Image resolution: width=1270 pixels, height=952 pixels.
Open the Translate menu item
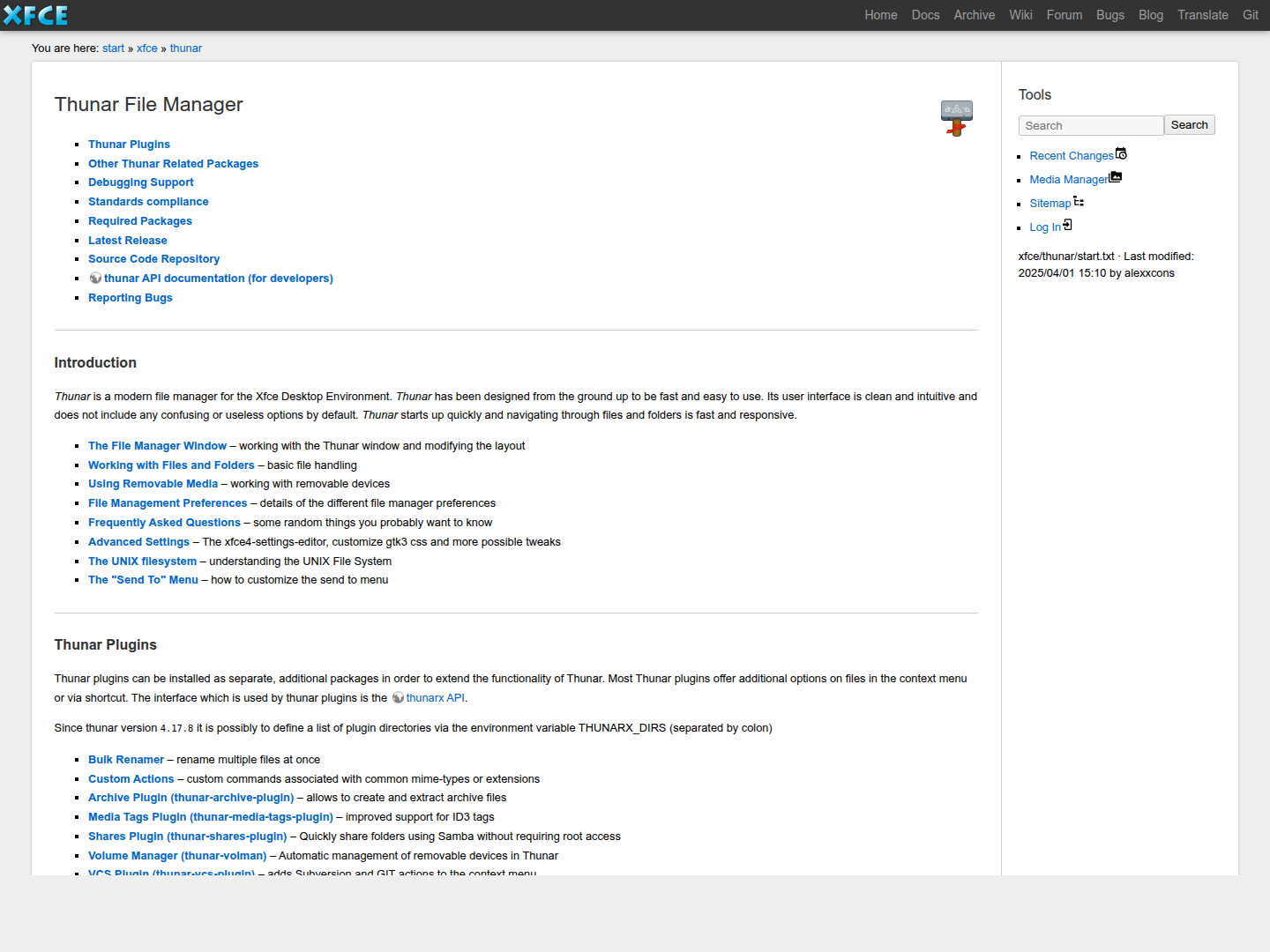[1203, 15]
